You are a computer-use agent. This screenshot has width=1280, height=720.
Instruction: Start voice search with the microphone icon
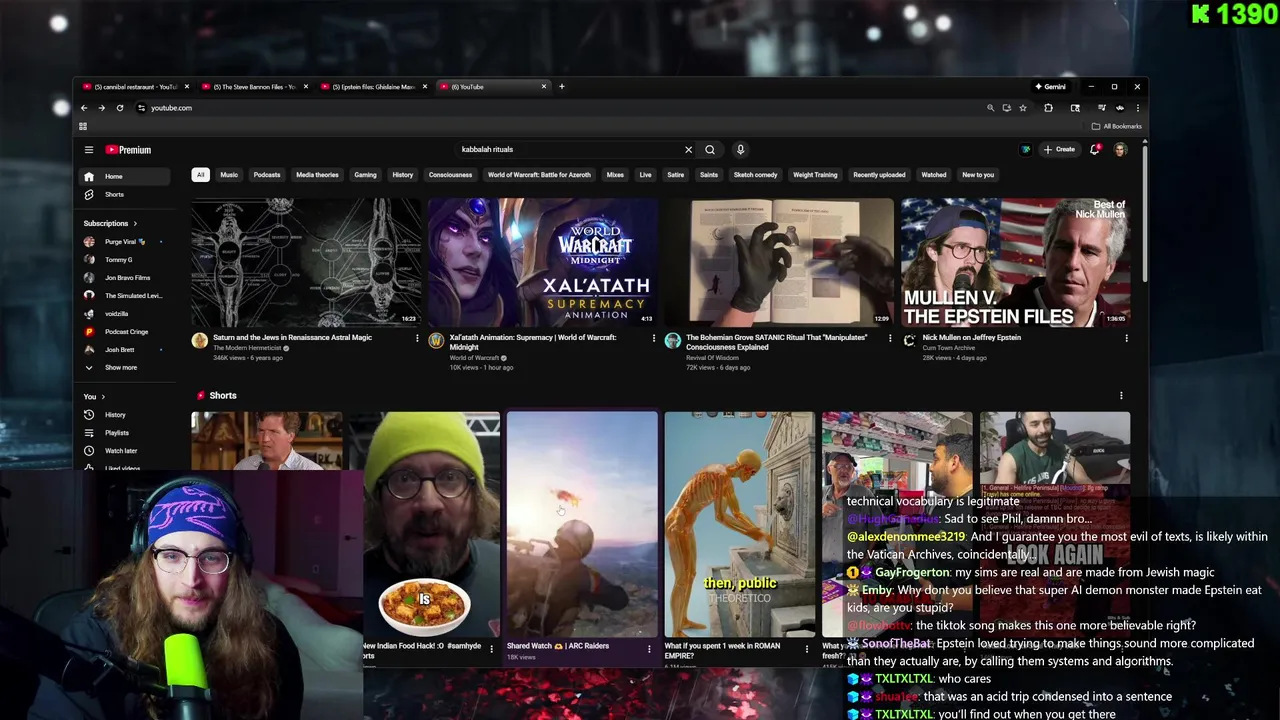pyautogui.click(x=740, y=150)
